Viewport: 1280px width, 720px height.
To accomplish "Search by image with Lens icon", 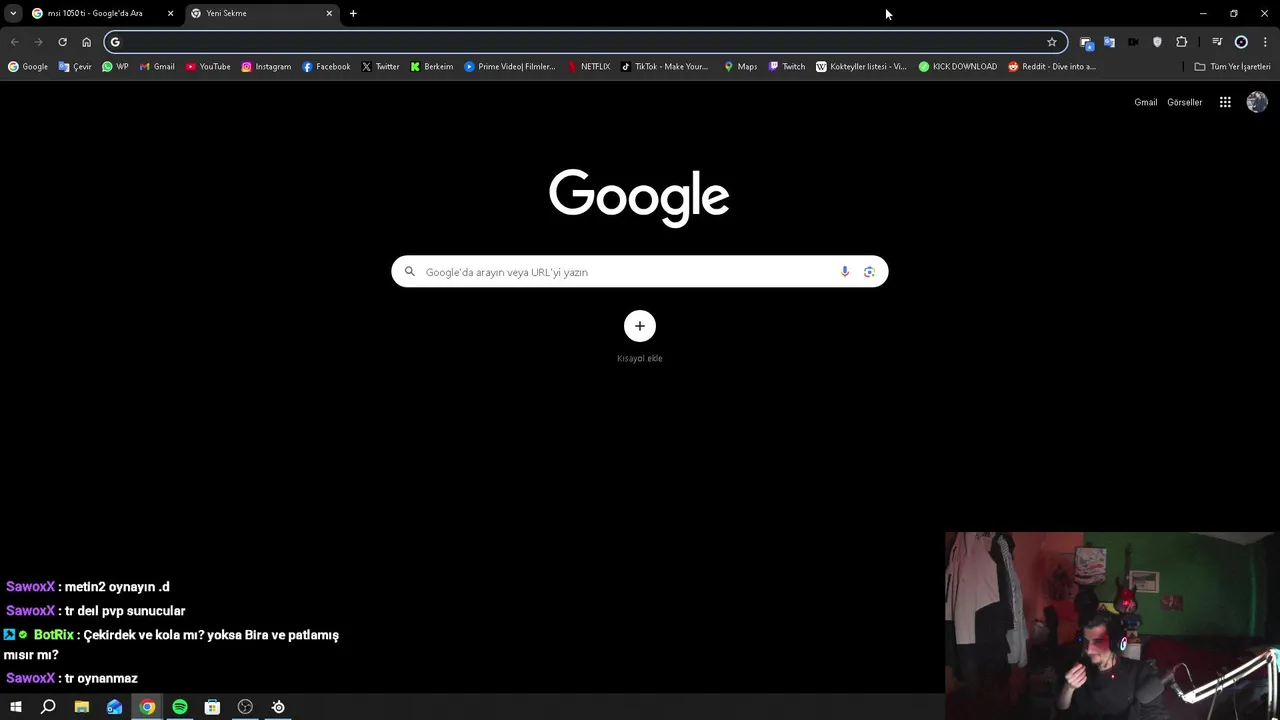I will pos(869,272).
